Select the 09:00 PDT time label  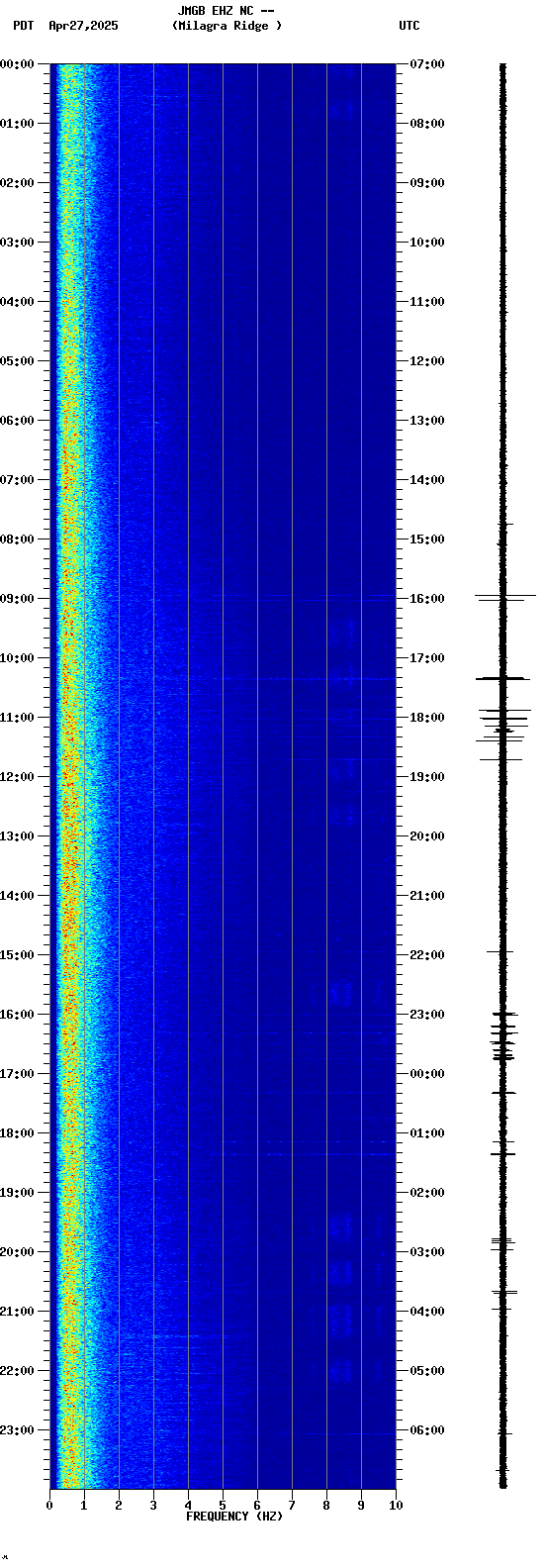[17, 599]
